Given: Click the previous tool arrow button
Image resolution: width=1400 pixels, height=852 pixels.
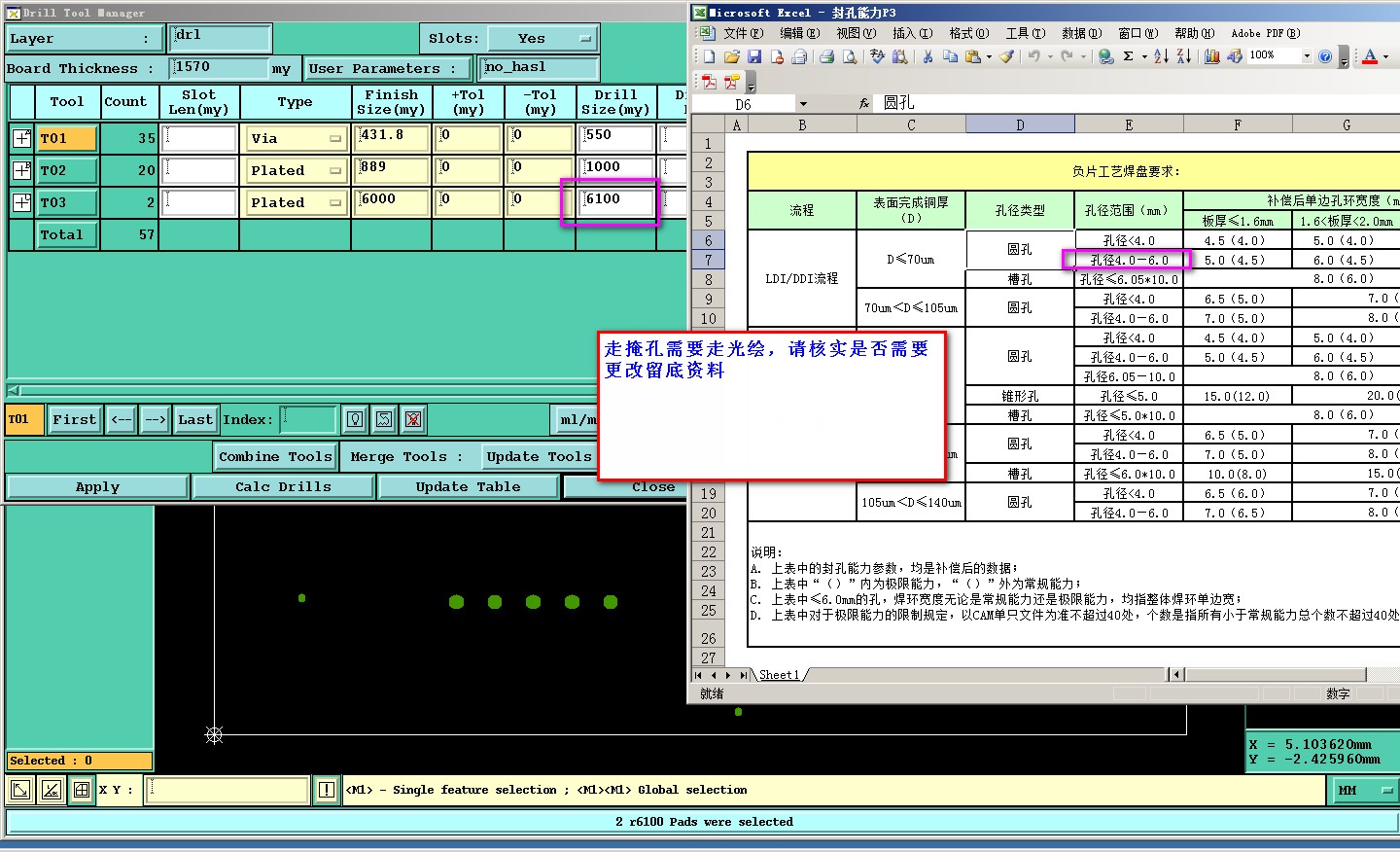Looking at the screenshot, I should pyautogui.click(x=121, y=419).
